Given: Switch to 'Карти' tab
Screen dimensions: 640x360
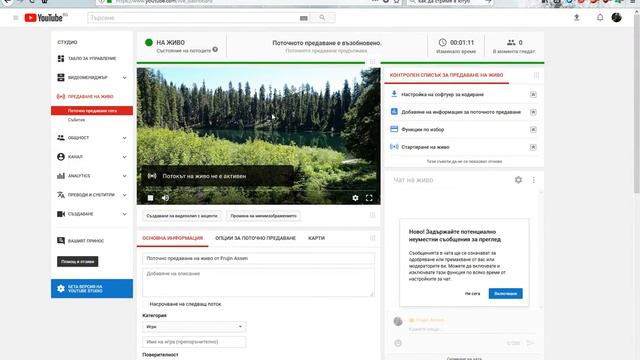Looking at the screenshot, I should click(x=316, y=238).
